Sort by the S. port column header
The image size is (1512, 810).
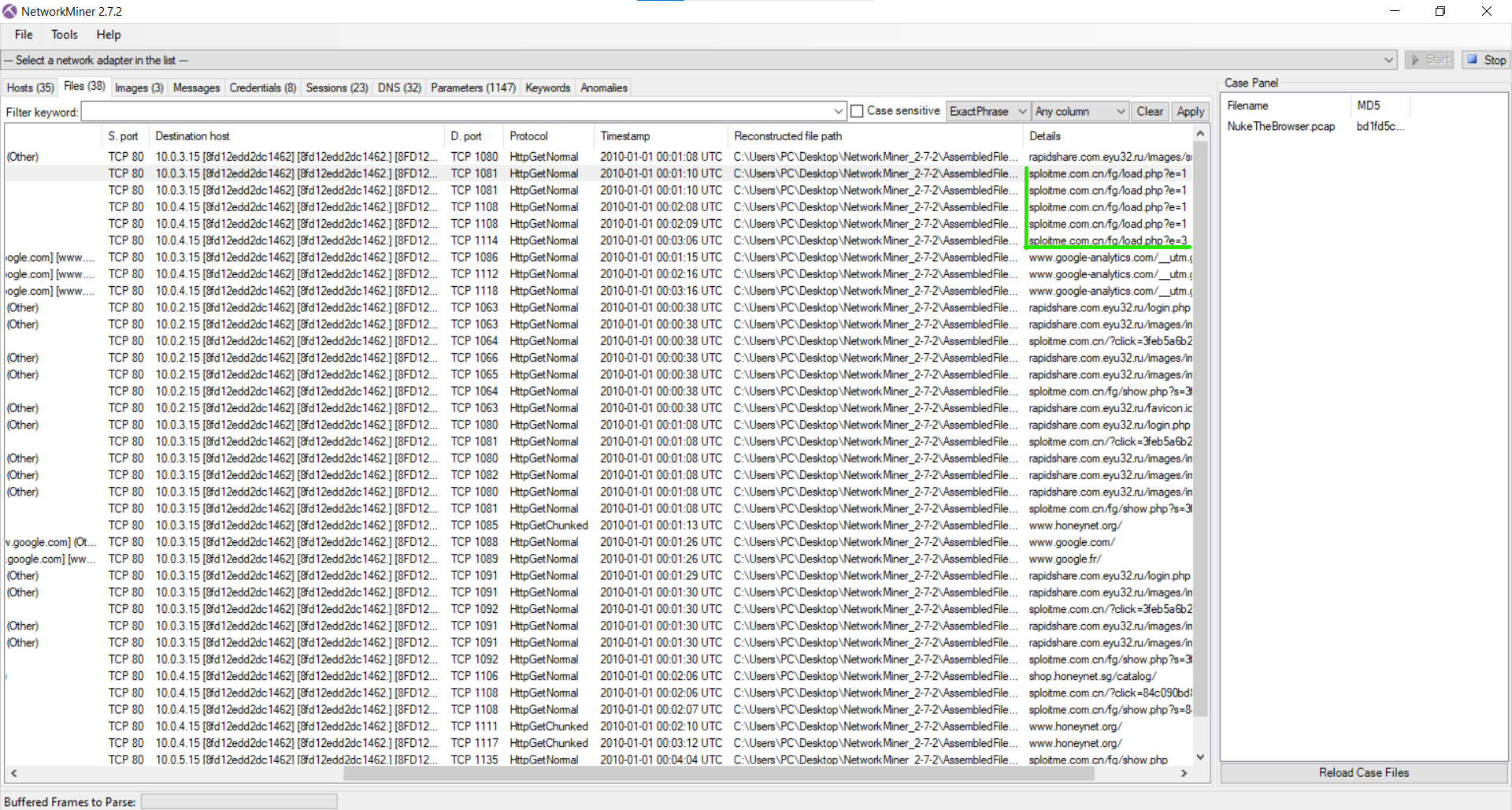click(123, 136)
